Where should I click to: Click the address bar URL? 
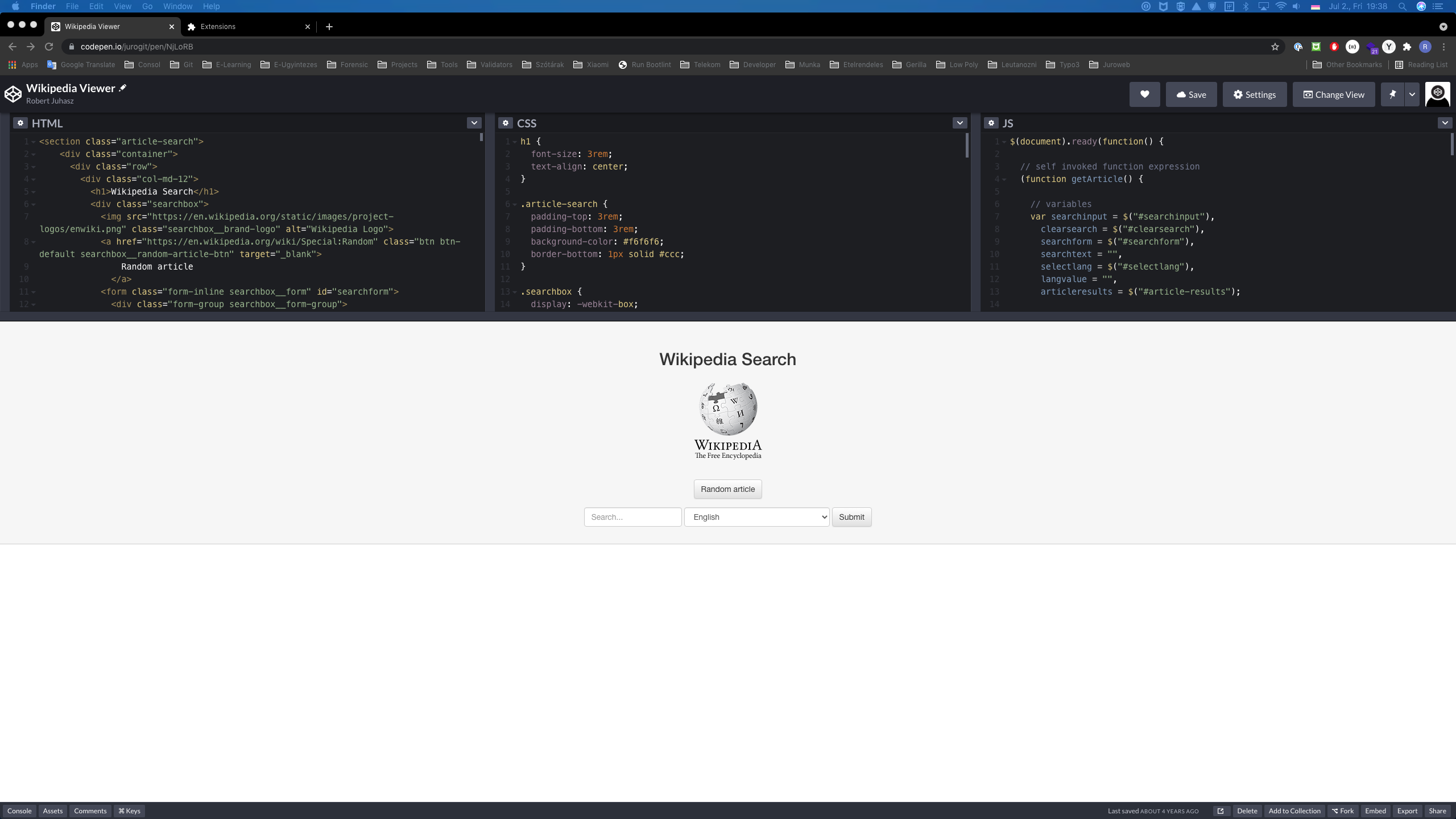click(136, 47)
